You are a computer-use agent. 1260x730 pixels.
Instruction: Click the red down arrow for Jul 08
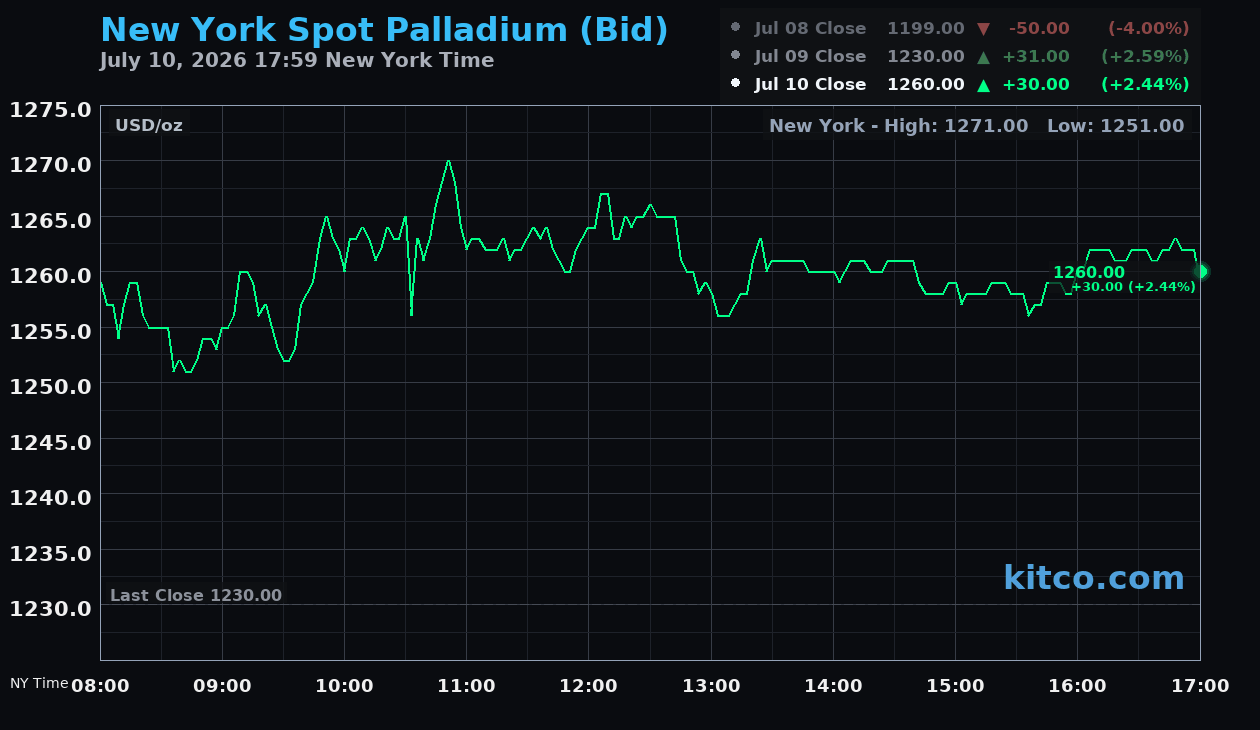[984, 29]
